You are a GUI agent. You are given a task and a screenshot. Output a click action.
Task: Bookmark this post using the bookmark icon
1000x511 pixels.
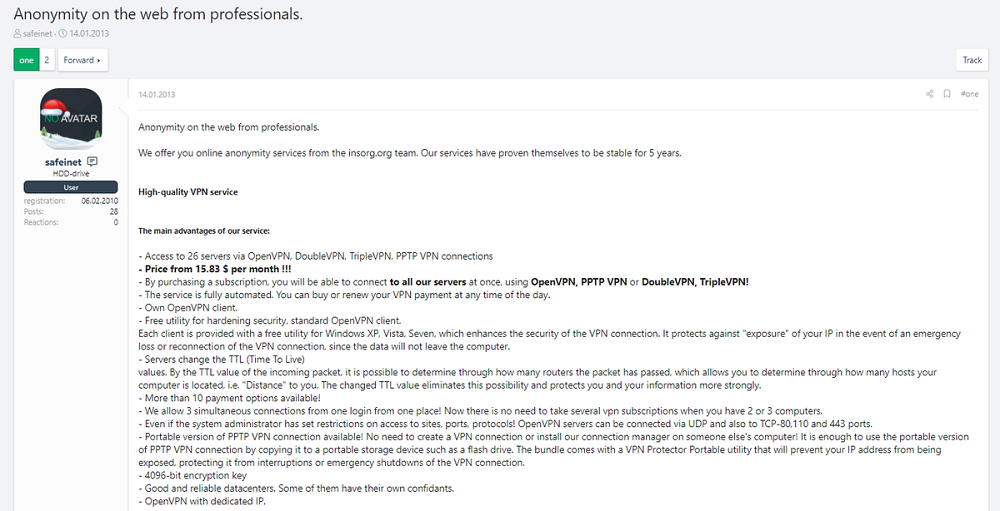947,94
